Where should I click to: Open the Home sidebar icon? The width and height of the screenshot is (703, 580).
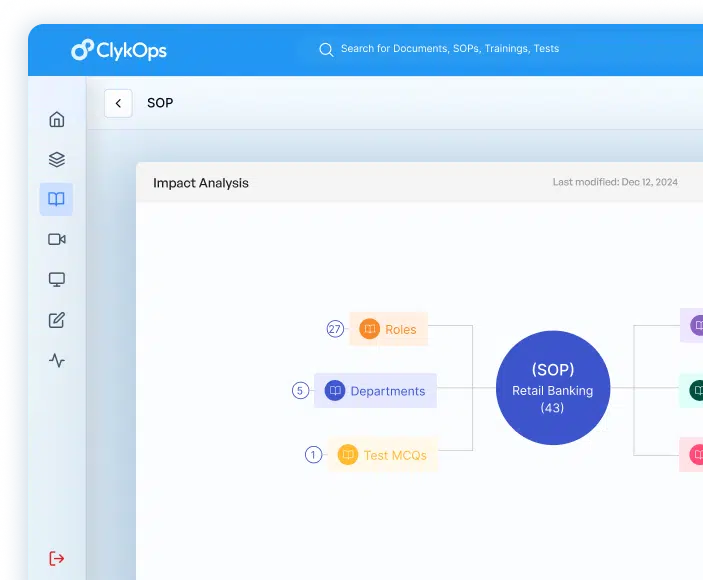(57, 119)
